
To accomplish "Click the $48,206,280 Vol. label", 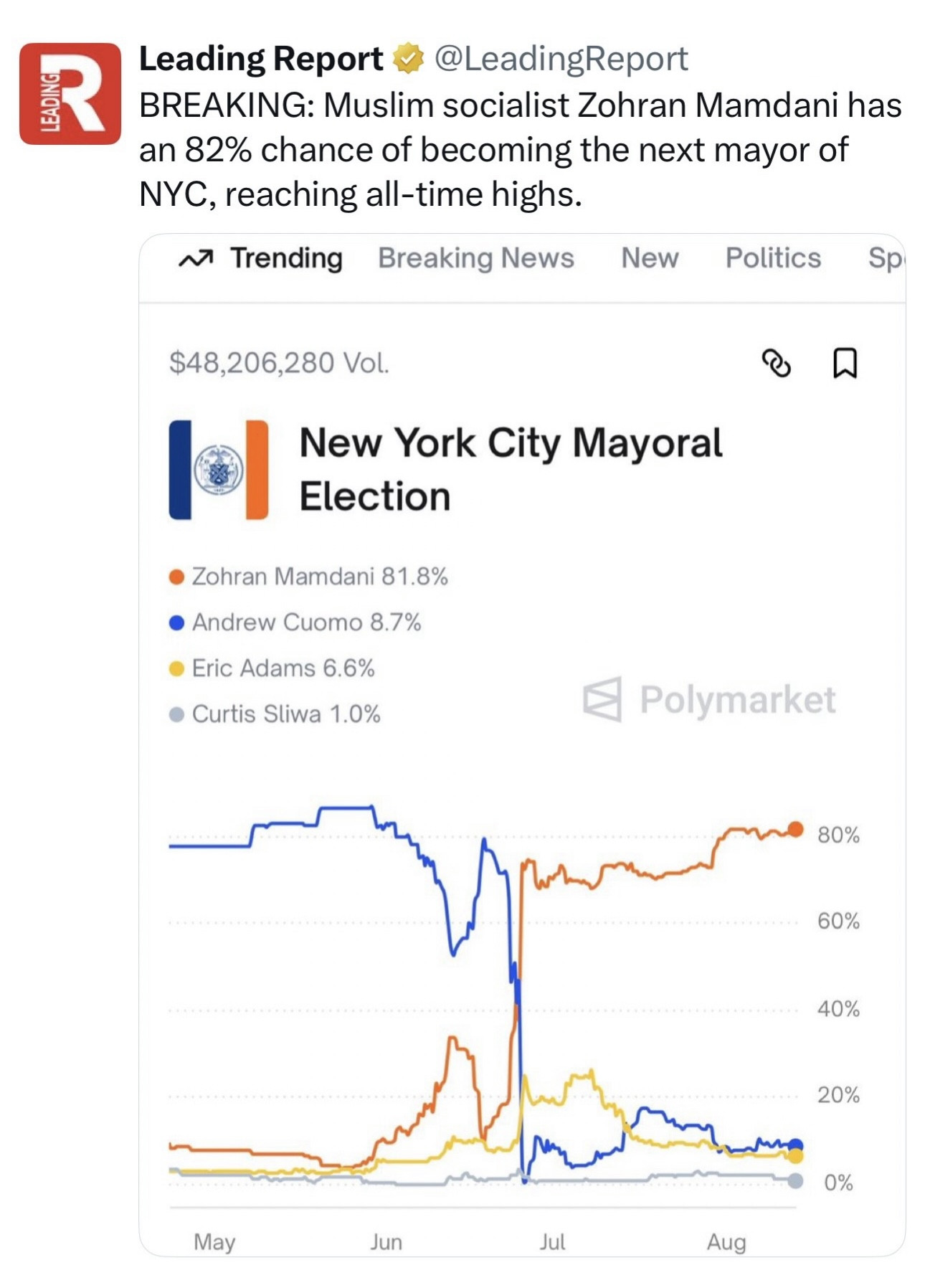I will click(x=279, y=363).
